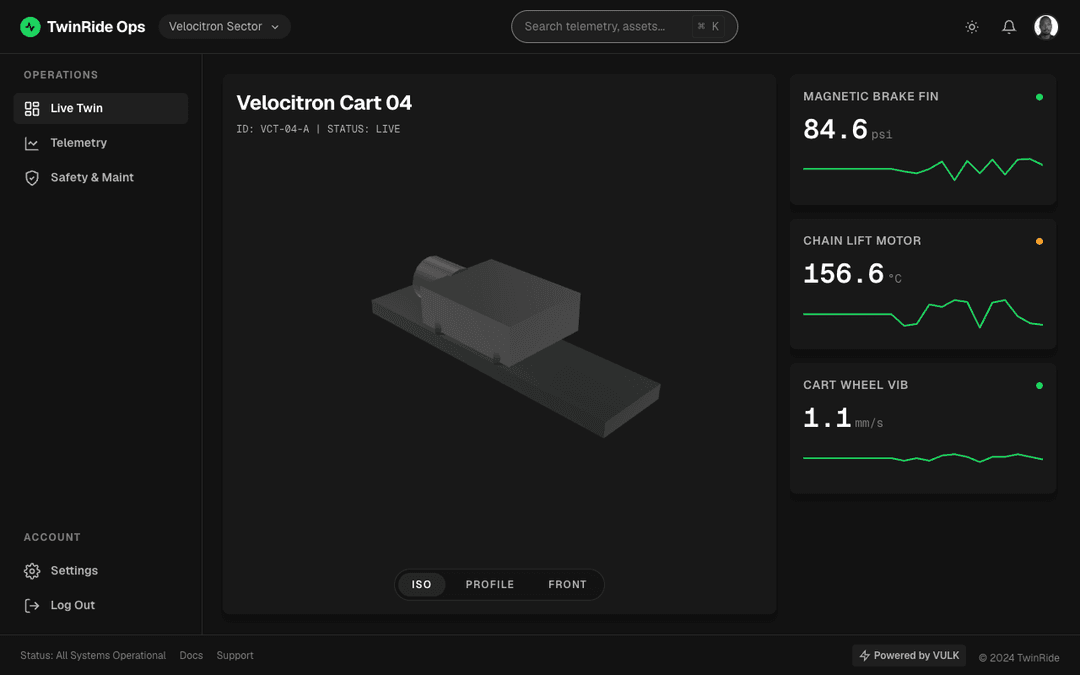Click the TwinRide Ops green pulse logo

tap(30, 27)
